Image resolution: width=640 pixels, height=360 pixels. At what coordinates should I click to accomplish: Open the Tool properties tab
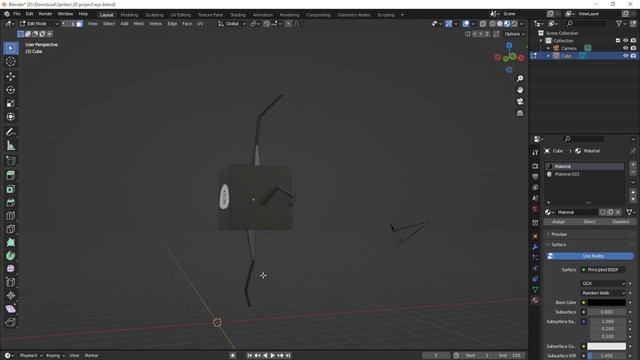(x=535, y=153)
